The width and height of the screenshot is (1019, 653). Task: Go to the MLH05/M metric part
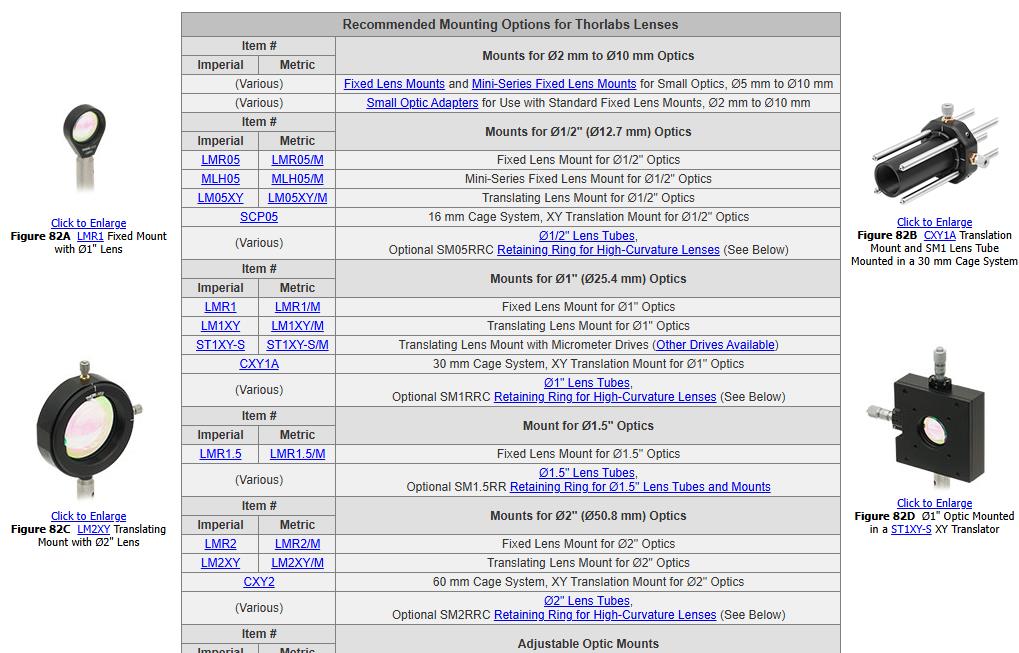[x=298, y=179]
